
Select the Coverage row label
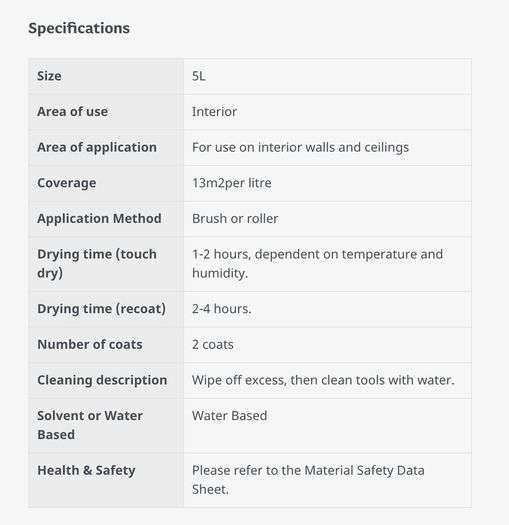click(x=67, y=183)
